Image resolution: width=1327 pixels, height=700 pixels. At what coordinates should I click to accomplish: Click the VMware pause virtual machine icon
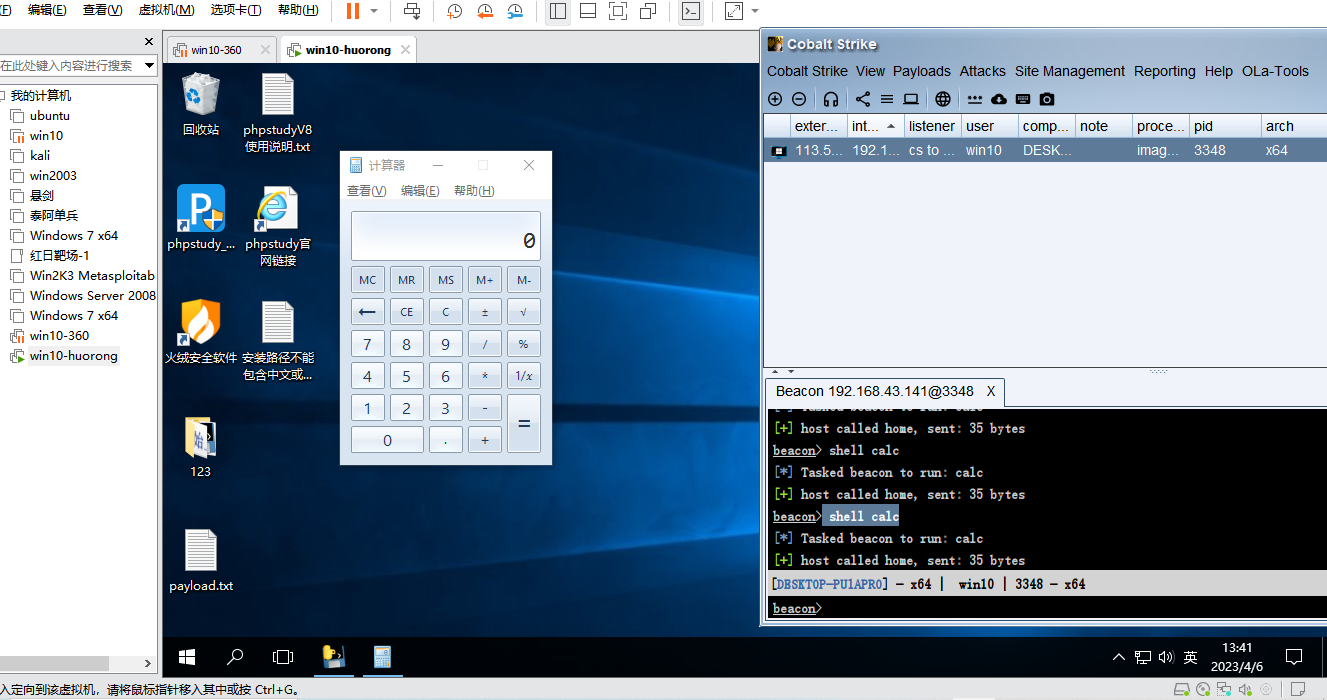[x=353, y=11]
